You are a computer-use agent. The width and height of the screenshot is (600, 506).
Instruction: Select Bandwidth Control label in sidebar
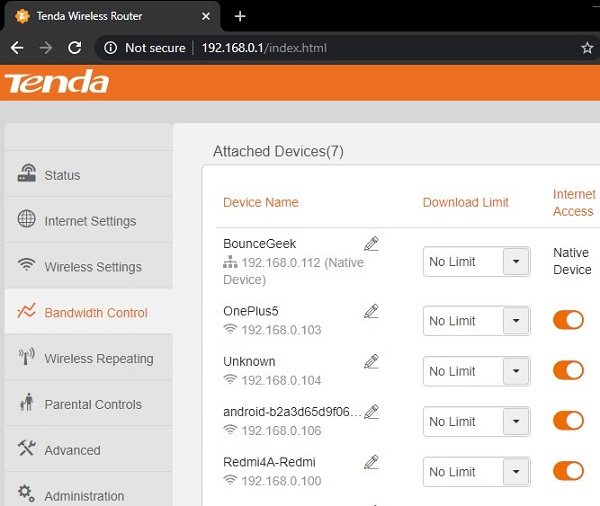pyautogui.click(x=96, y=313)
